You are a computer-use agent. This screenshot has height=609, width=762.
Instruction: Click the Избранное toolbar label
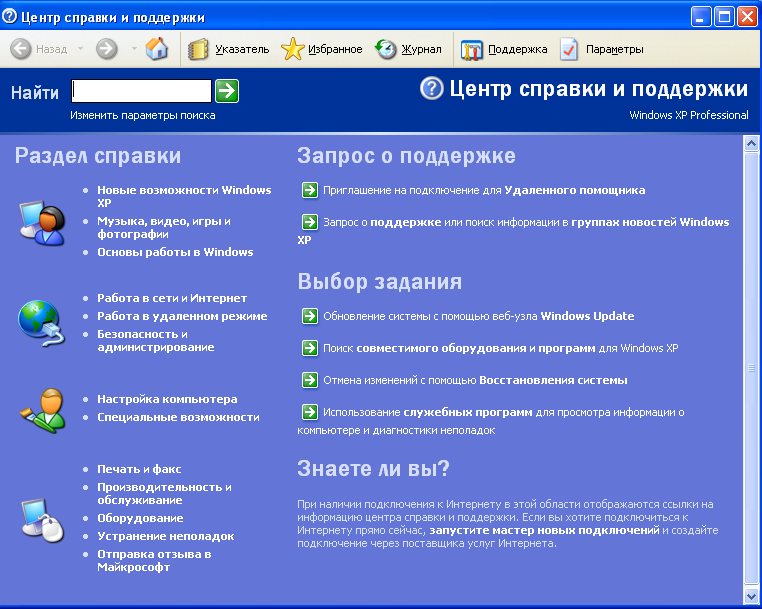pos(335,49)
